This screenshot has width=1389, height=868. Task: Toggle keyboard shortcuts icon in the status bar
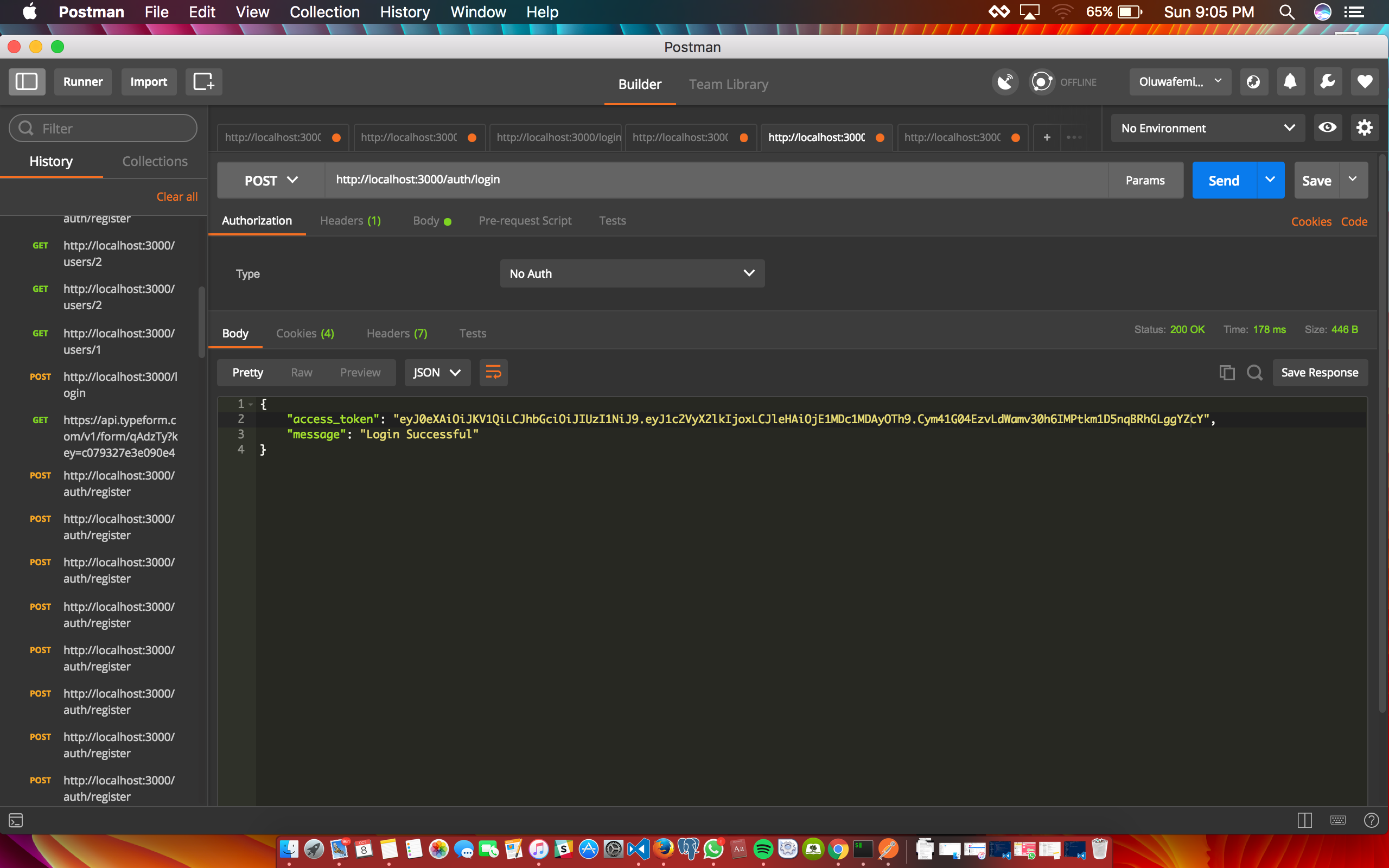click(1337, 820)
